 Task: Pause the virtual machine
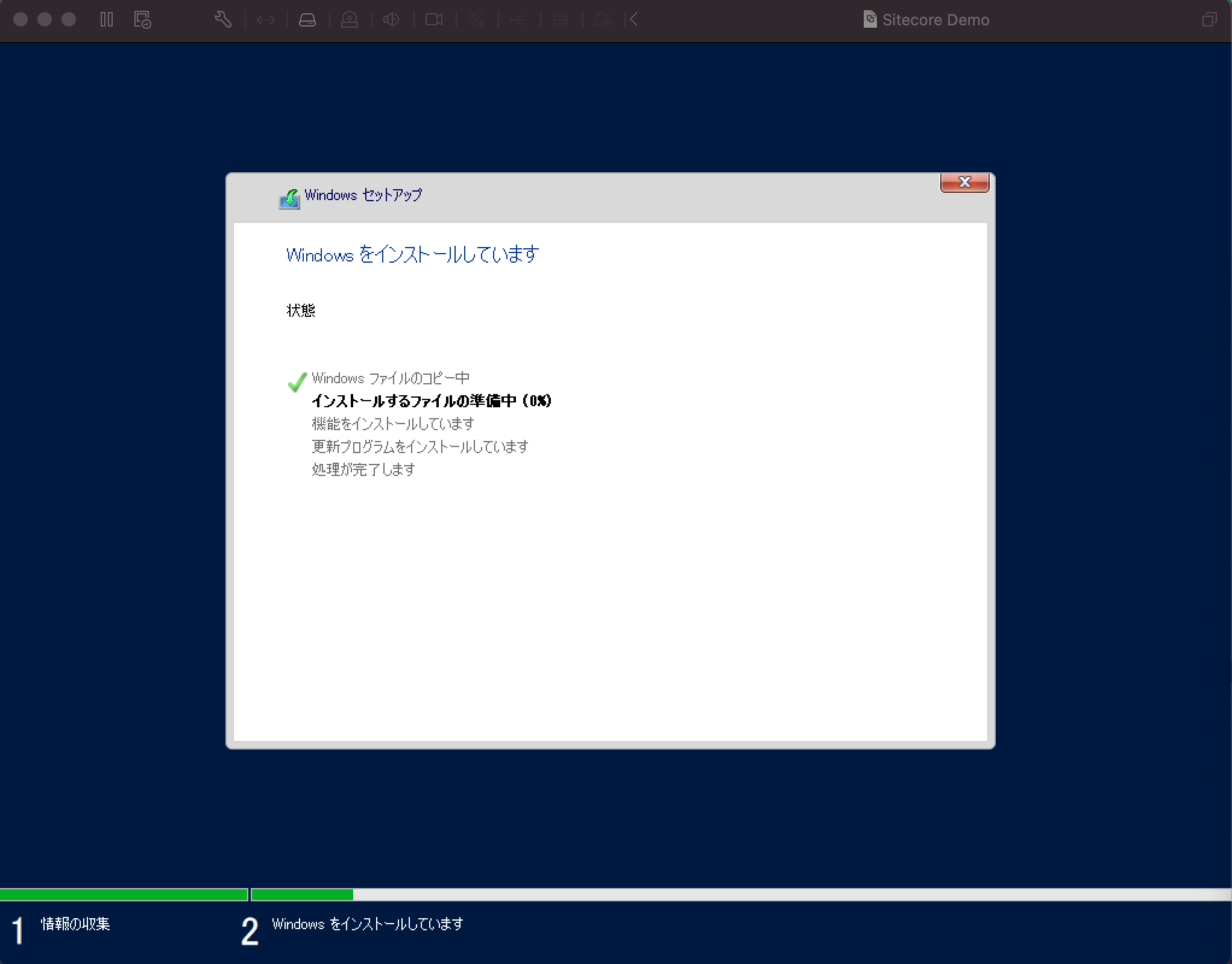[107, 20]
